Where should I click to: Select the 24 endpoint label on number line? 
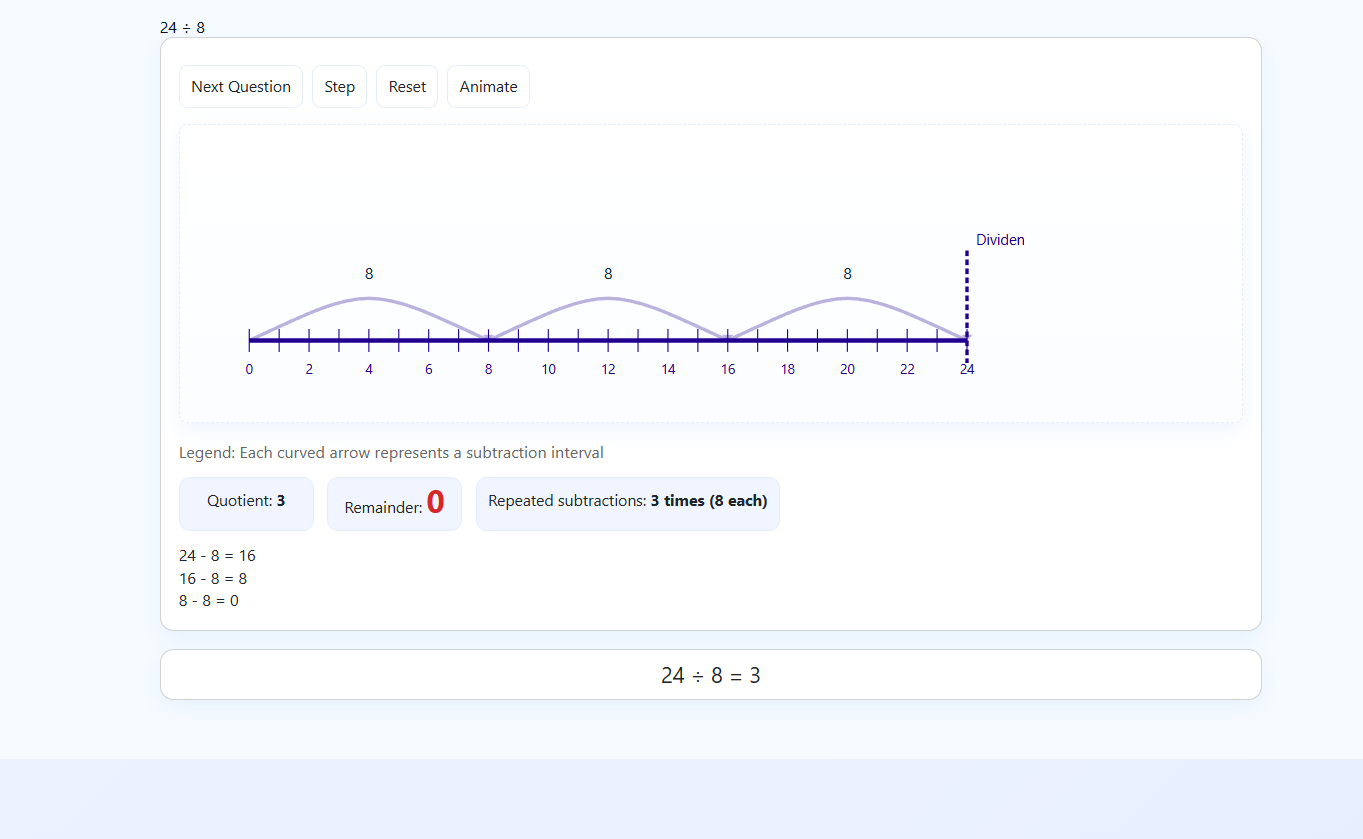coord(967,369)
